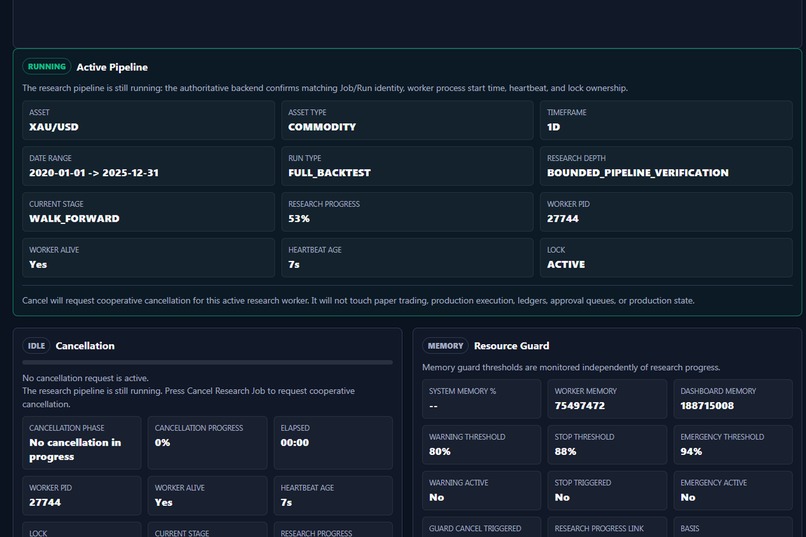The height and width of the screenshot is (537, 806).
Task: Click the ACTIVE lock value
Action: (566, 264)
